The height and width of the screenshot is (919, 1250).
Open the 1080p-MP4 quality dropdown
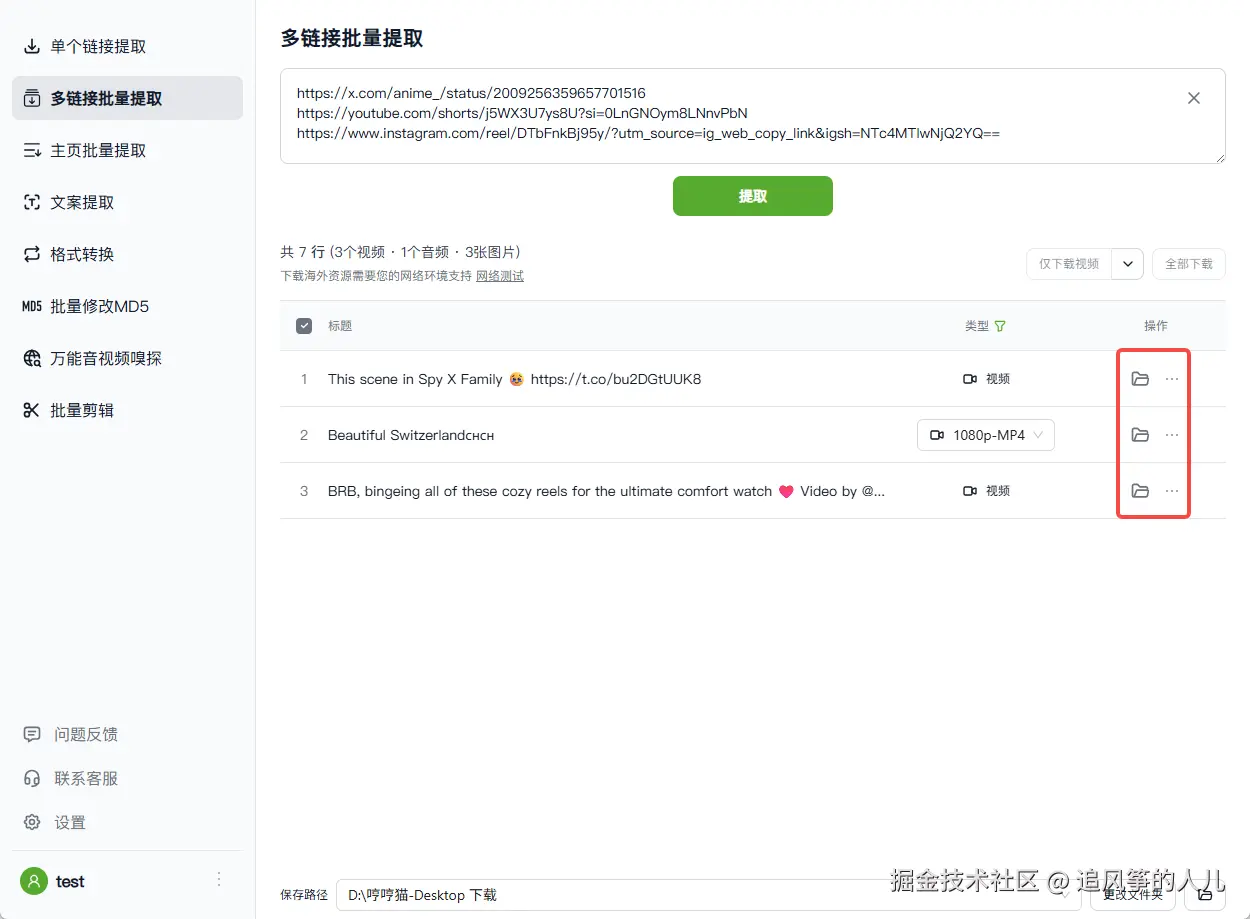(986, 435)
